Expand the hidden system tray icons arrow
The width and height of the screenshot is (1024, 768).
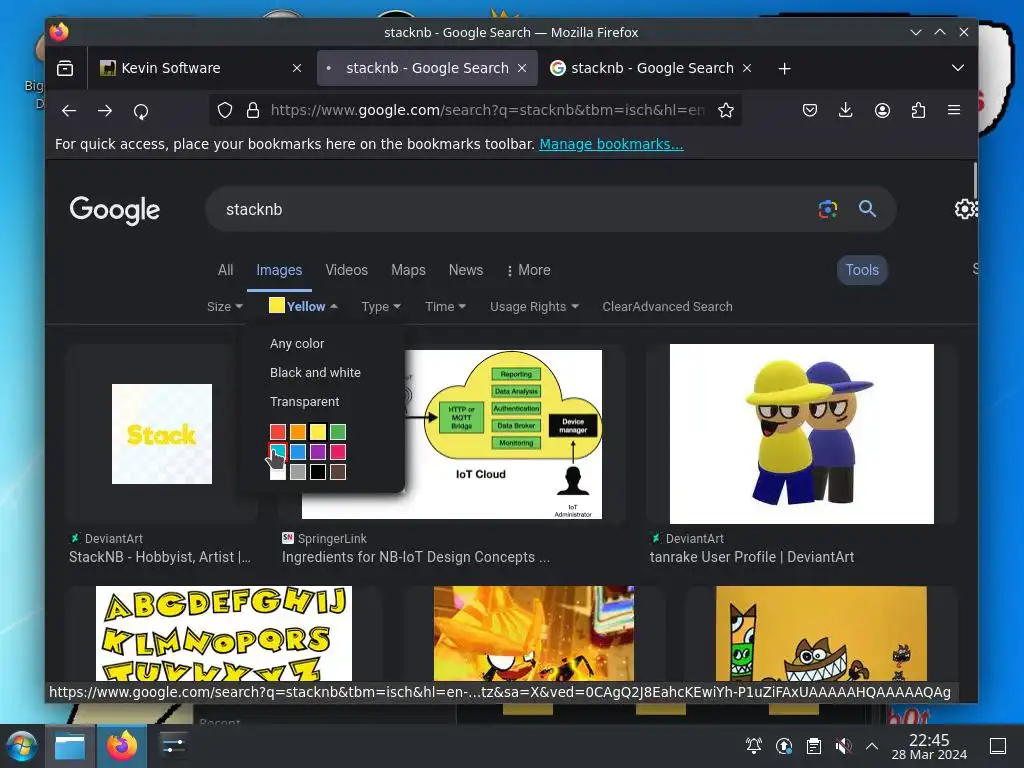pos(871,746)
